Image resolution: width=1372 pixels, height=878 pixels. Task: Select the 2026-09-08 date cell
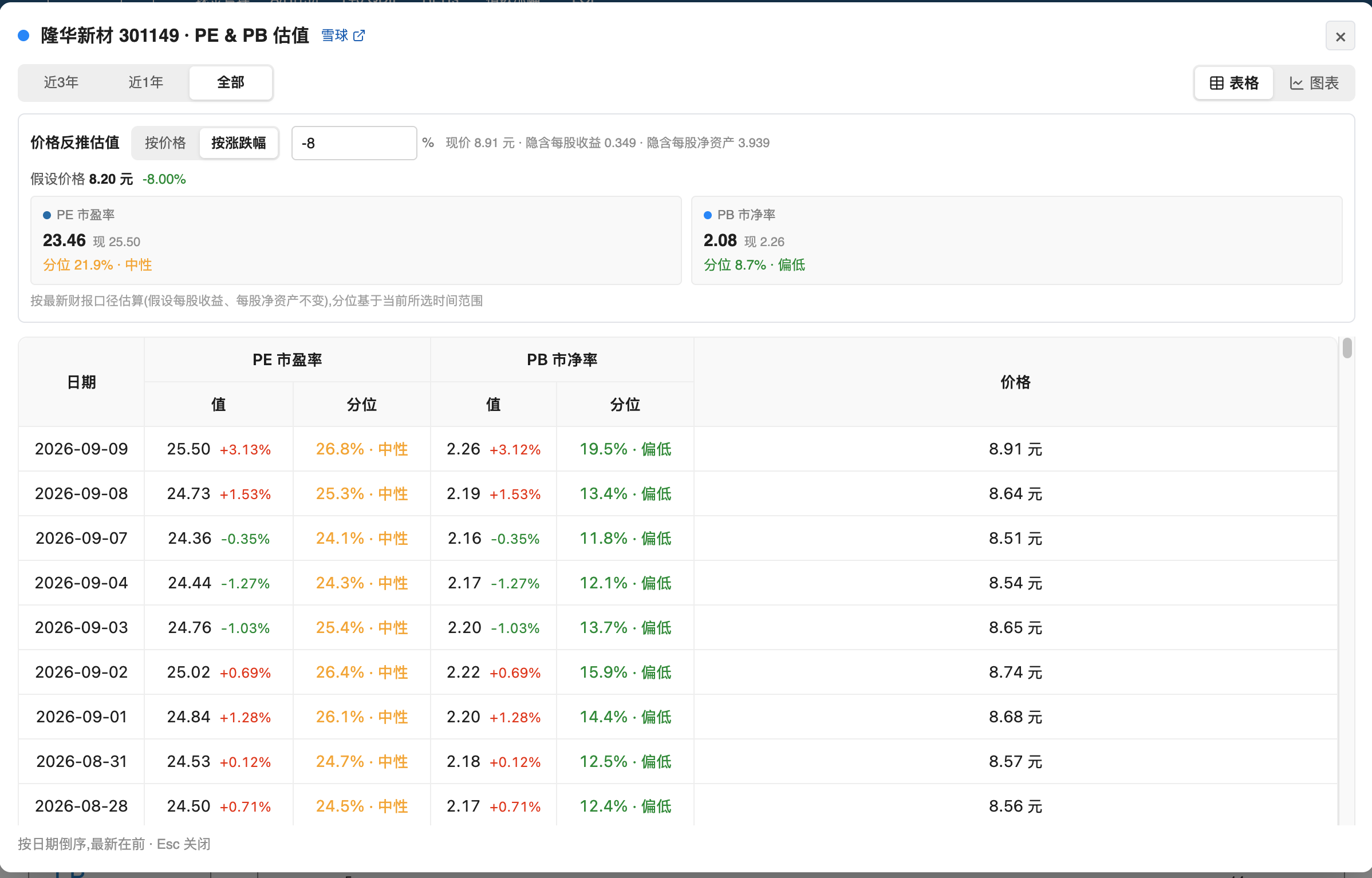point(81,493)
